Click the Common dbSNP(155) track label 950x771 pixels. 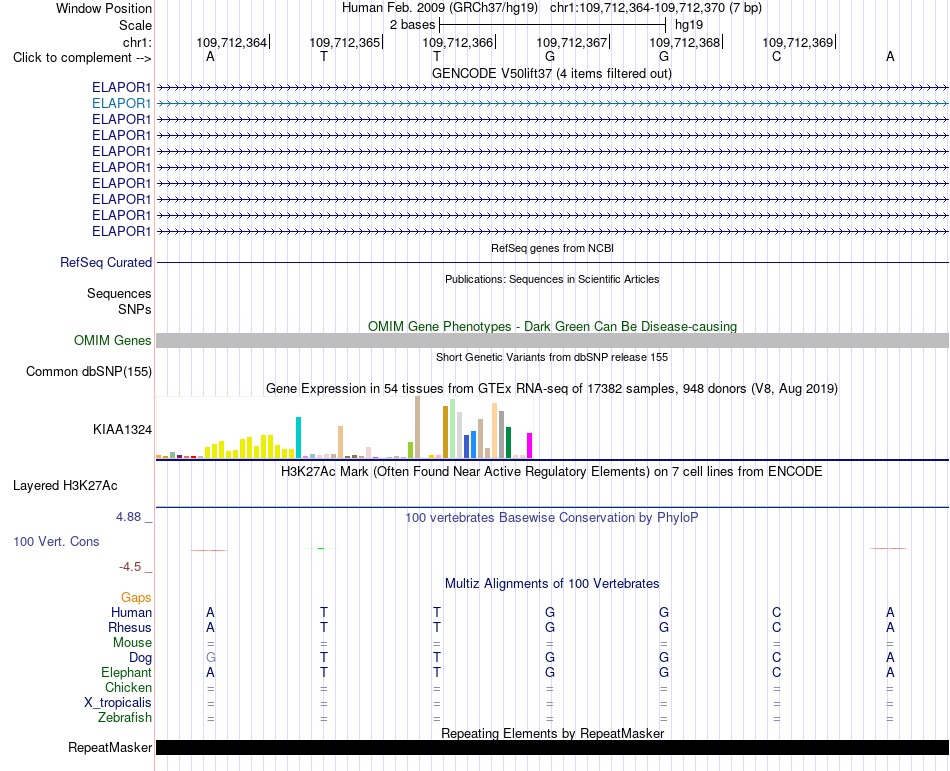pos(89,371)
